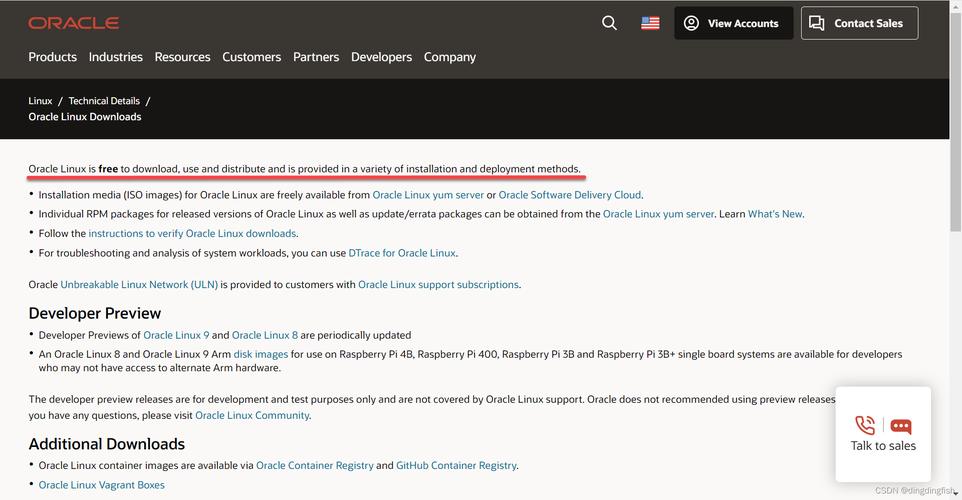Viewport: 962px width, 500px height.
Task: Open the Oracle Container Registry link
Action: click(x=315, y=466)
